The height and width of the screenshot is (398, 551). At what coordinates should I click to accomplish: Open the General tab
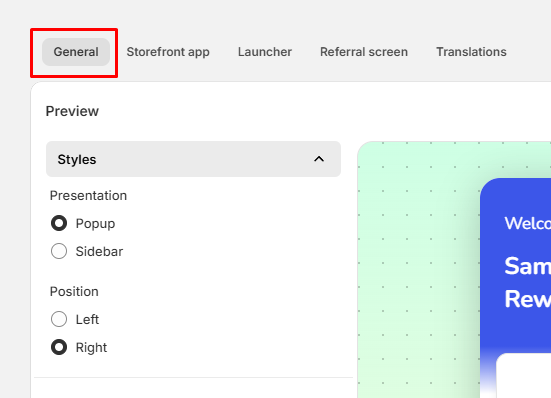(76, 52)
